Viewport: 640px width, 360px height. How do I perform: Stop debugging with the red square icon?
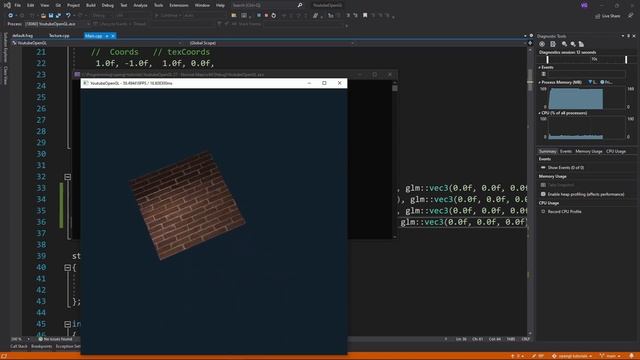pos(266,16)
